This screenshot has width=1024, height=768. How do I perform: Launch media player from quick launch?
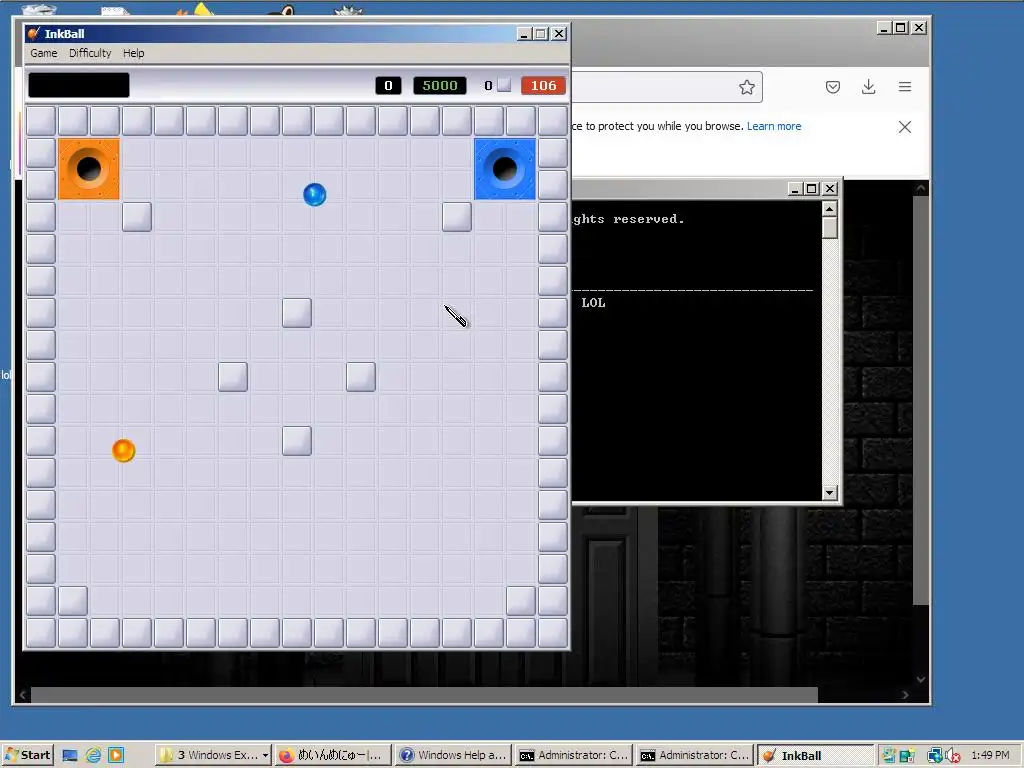[x=116, y=756]
